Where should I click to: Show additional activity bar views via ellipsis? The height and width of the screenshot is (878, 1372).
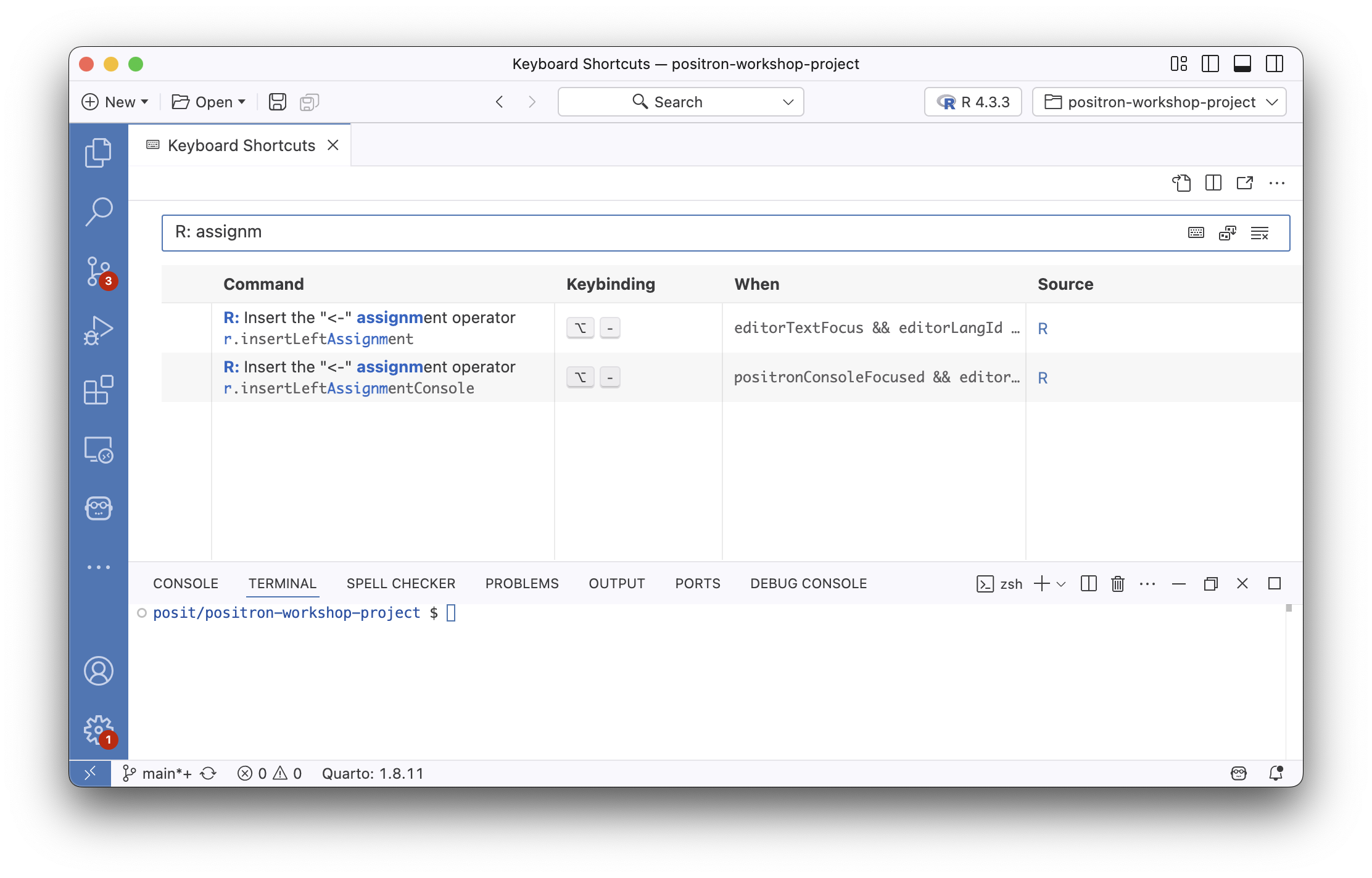pos(98,567)
